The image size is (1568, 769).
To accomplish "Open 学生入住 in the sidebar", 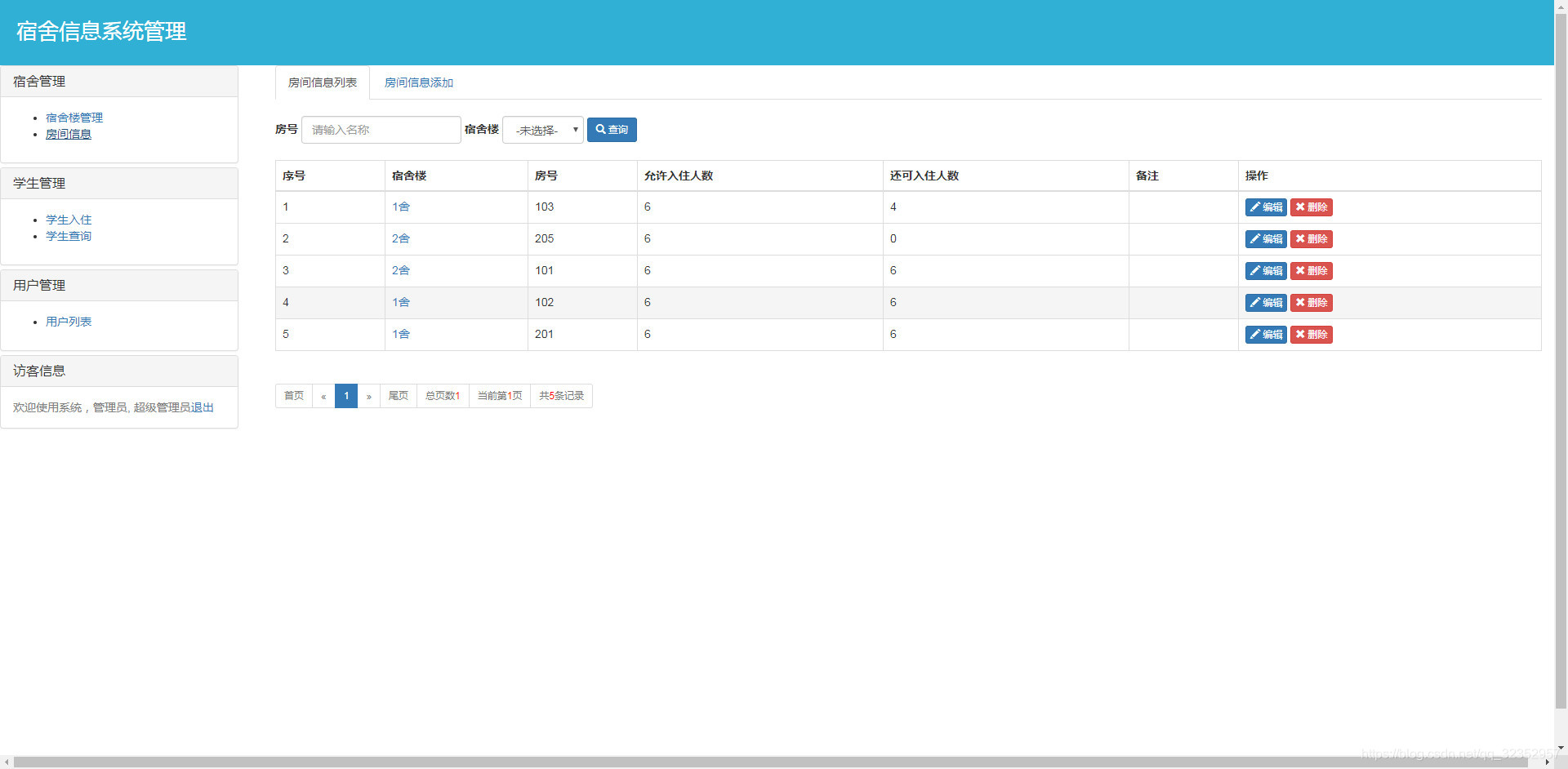I will (69, 220).
